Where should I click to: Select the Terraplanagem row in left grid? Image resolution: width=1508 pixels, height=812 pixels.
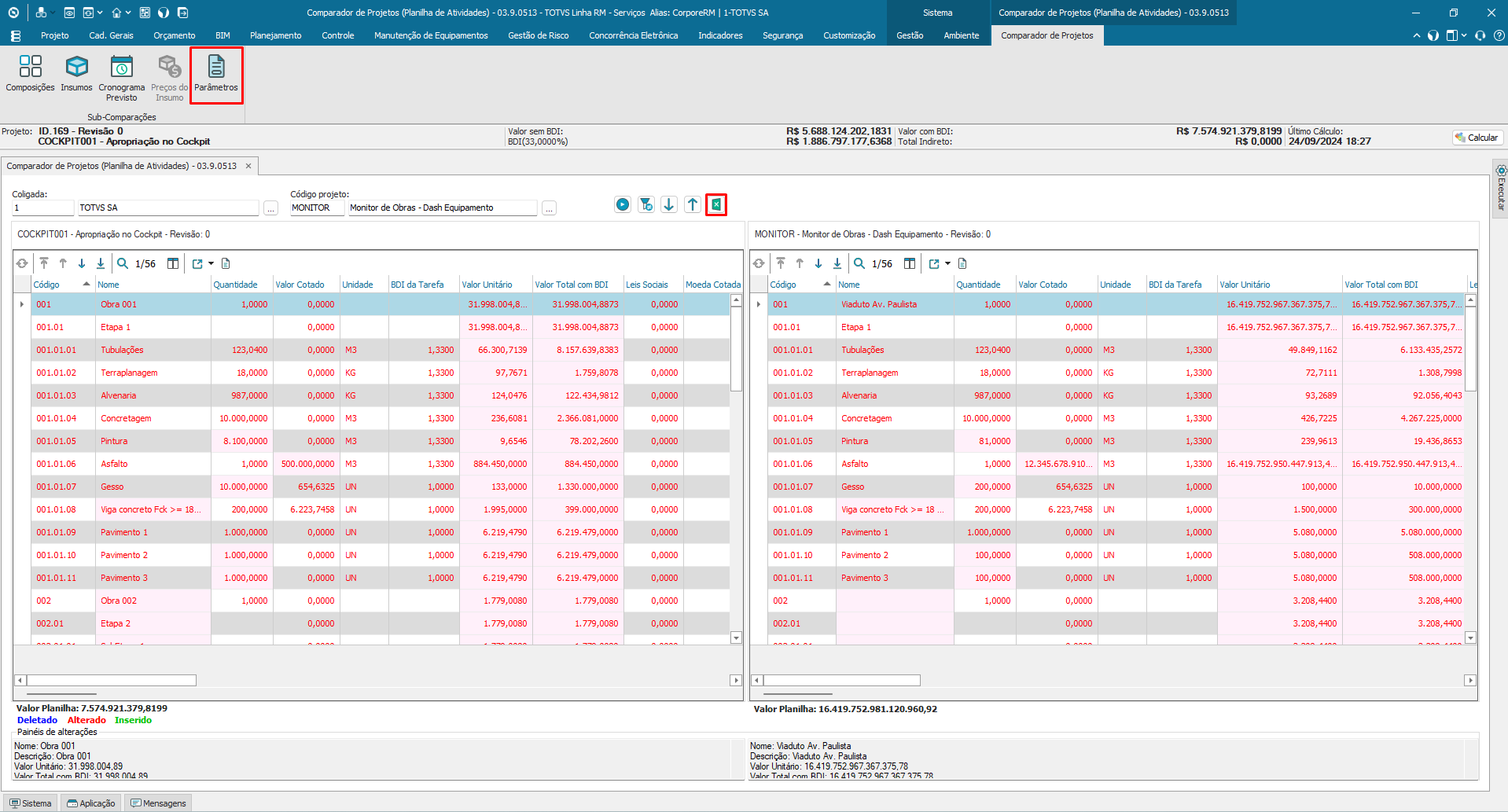(x=381, y=373)
